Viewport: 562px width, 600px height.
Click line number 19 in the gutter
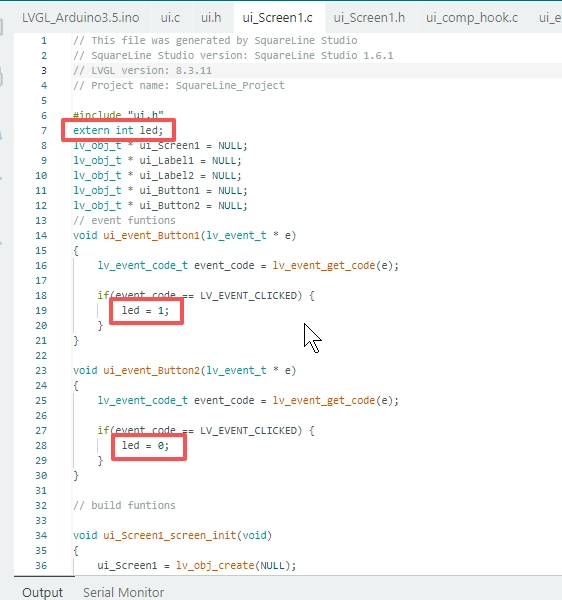point(41,310)
